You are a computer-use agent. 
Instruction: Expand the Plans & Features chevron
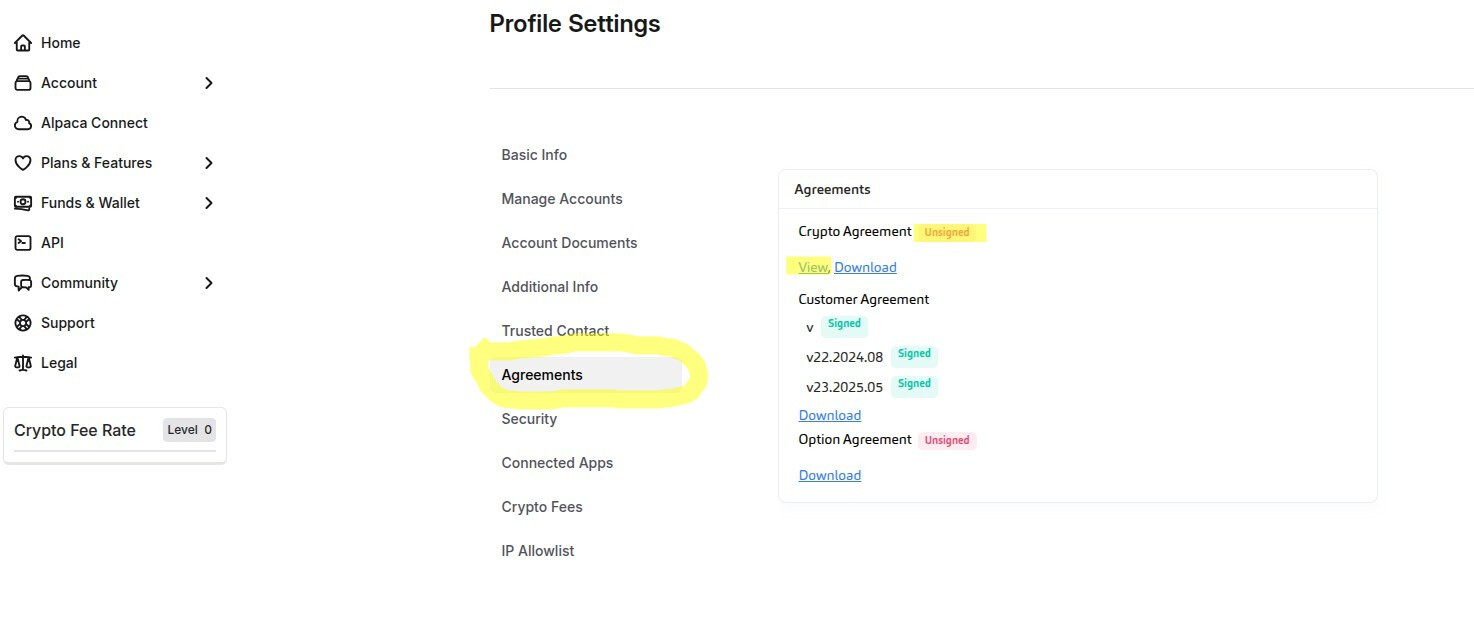[x=209, y=163]
